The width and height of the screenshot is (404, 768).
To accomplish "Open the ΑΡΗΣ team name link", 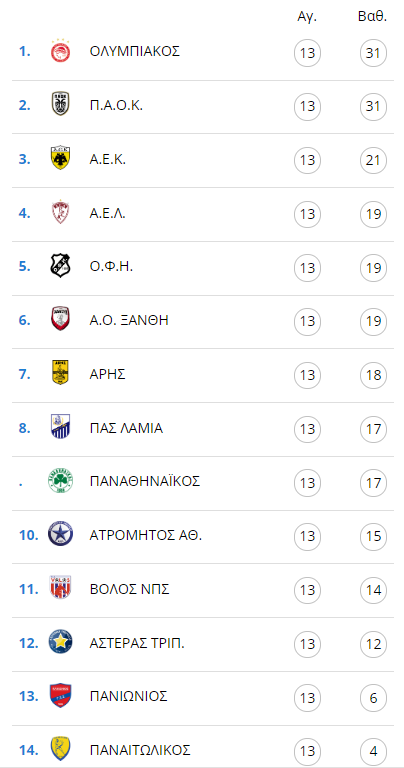I will [108, 374].
